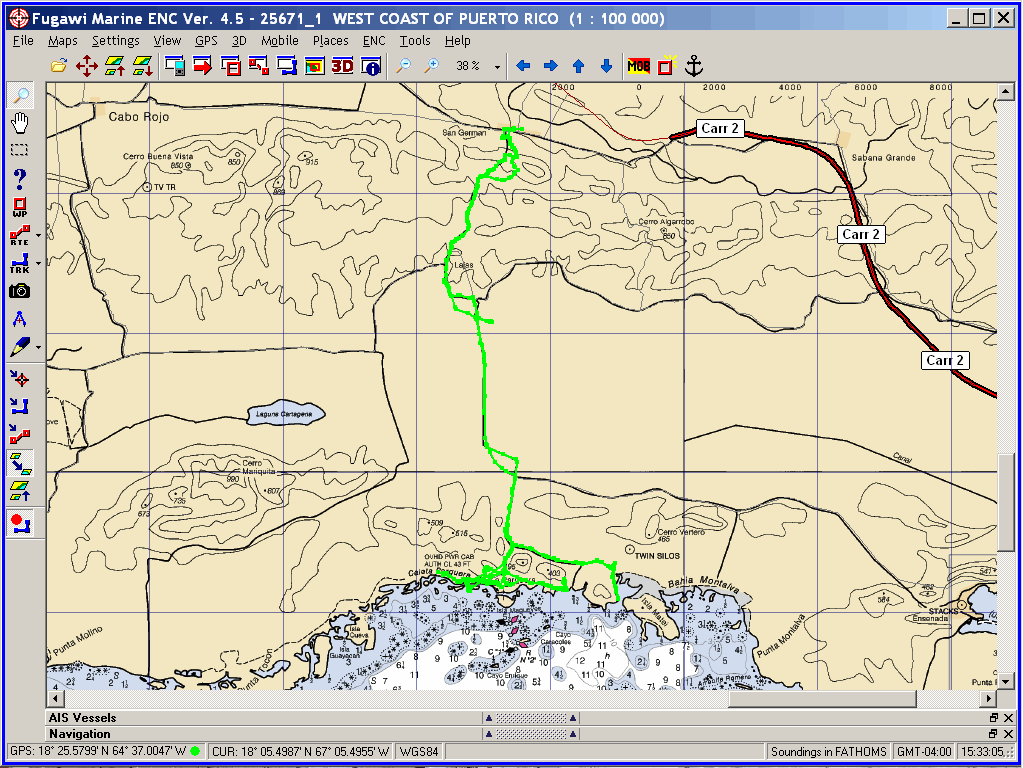Click the arrow-to-red-route sidebar icon
Image resolution: width=1024 pixels, height=768 pixels.
pyautogui.click(x=20, y=435)
